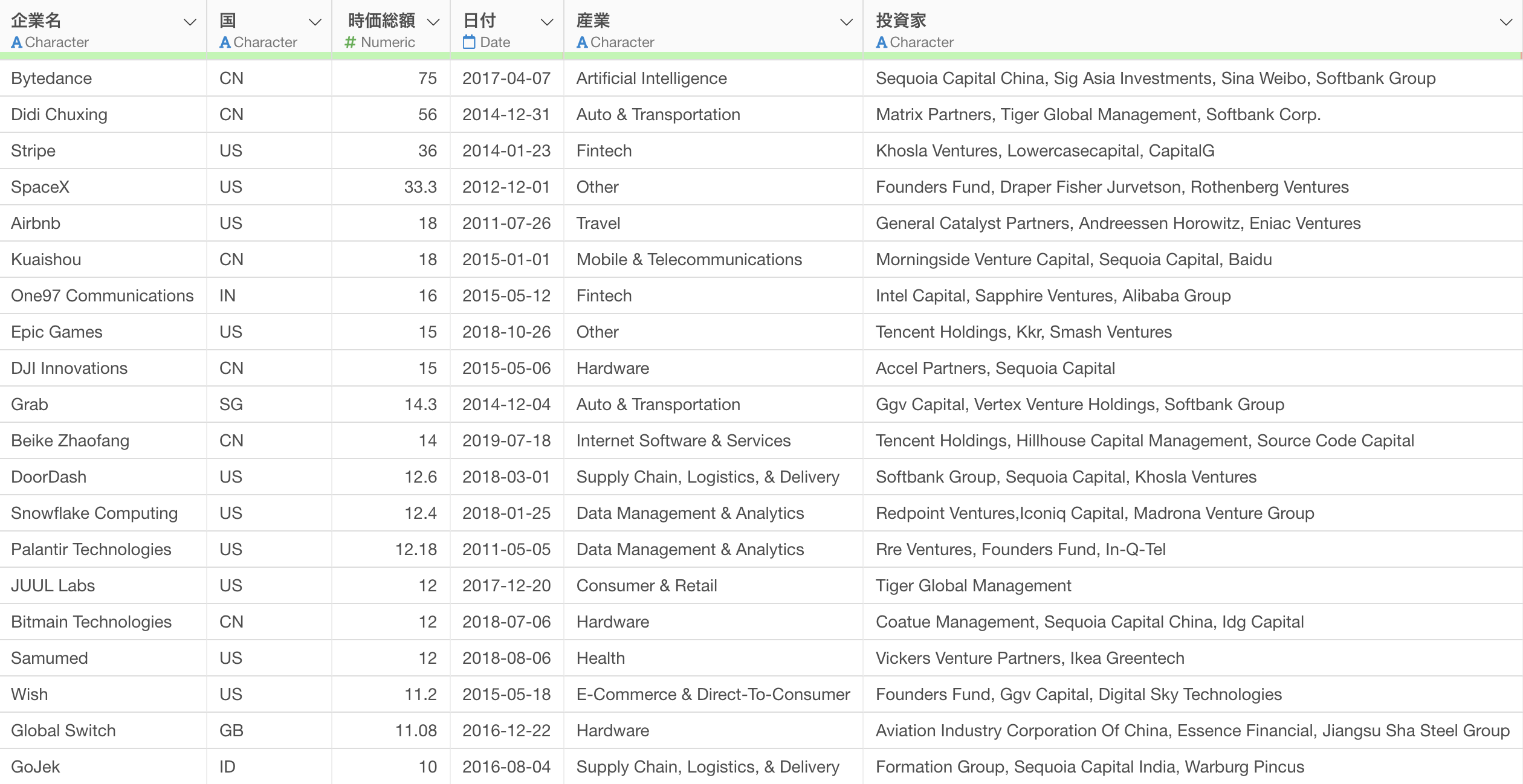
Task: Click the Character type icon under 投資家
Action: 882,42
